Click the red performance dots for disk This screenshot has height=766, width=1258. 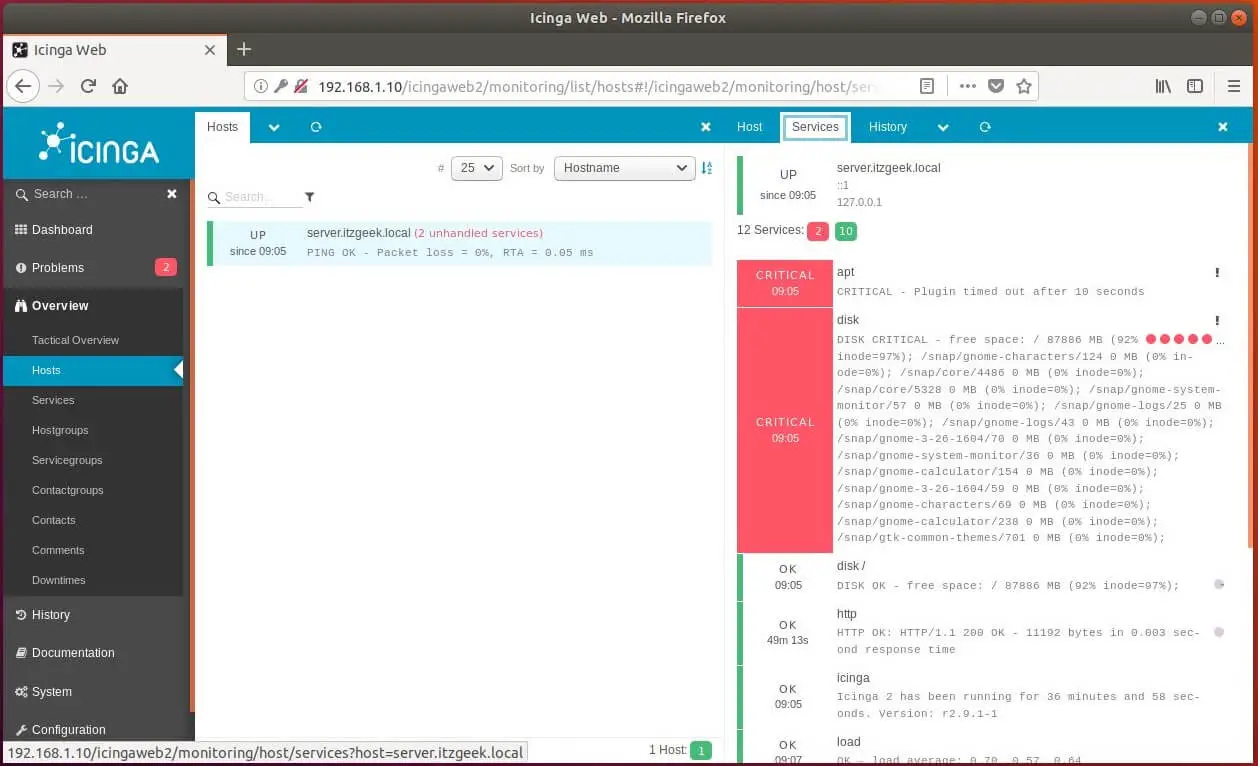1179,339
